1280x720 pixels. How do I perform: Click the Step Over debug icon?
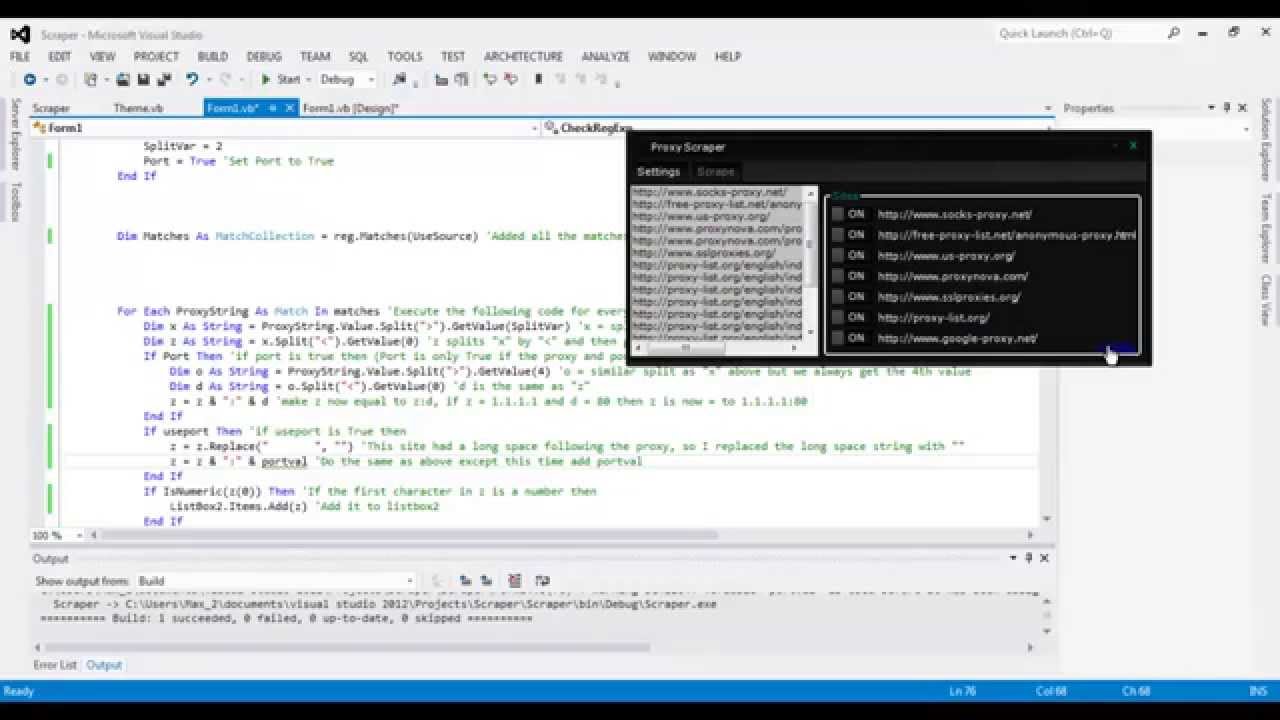pos(511,79)
